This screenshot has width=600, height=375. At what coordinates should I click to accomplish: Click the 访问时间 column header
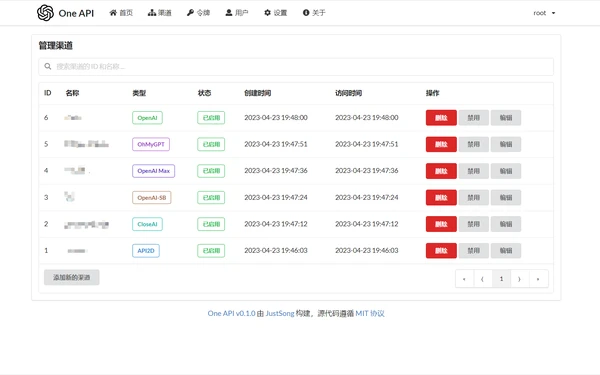[x=349, y=93]
